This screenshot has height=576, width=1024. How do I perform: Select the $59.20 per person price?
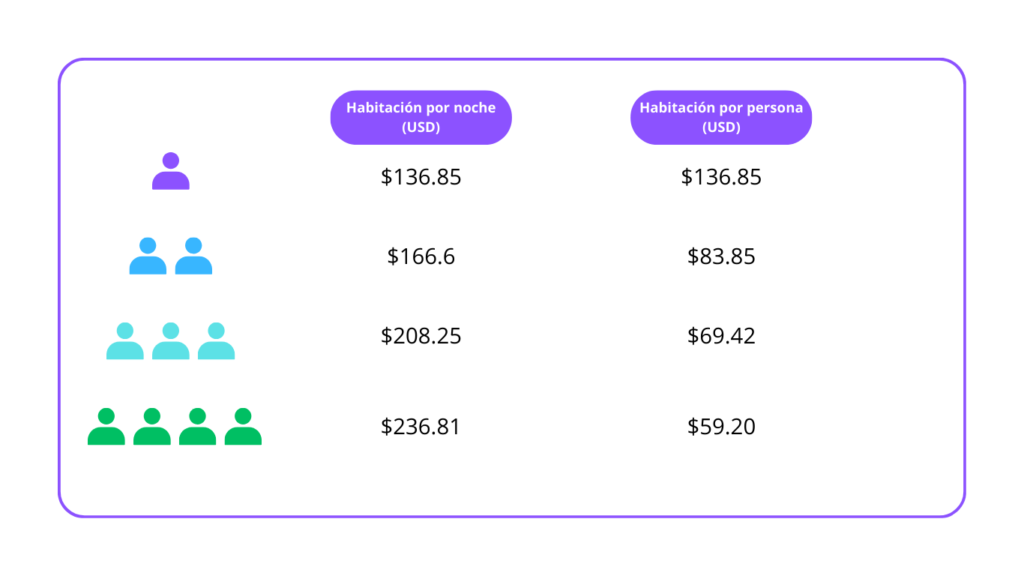pyautogui.click(x=721, y=427)
